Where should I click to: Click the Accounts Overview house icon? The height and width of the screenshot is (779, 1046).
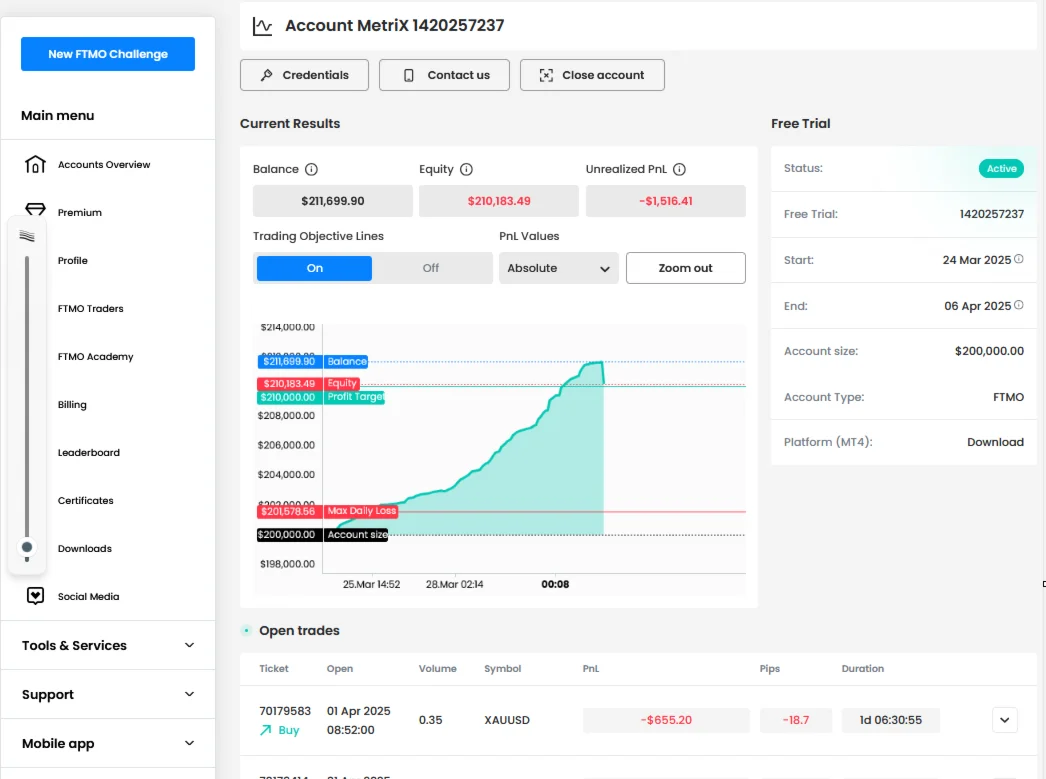(x=35, y=165)
